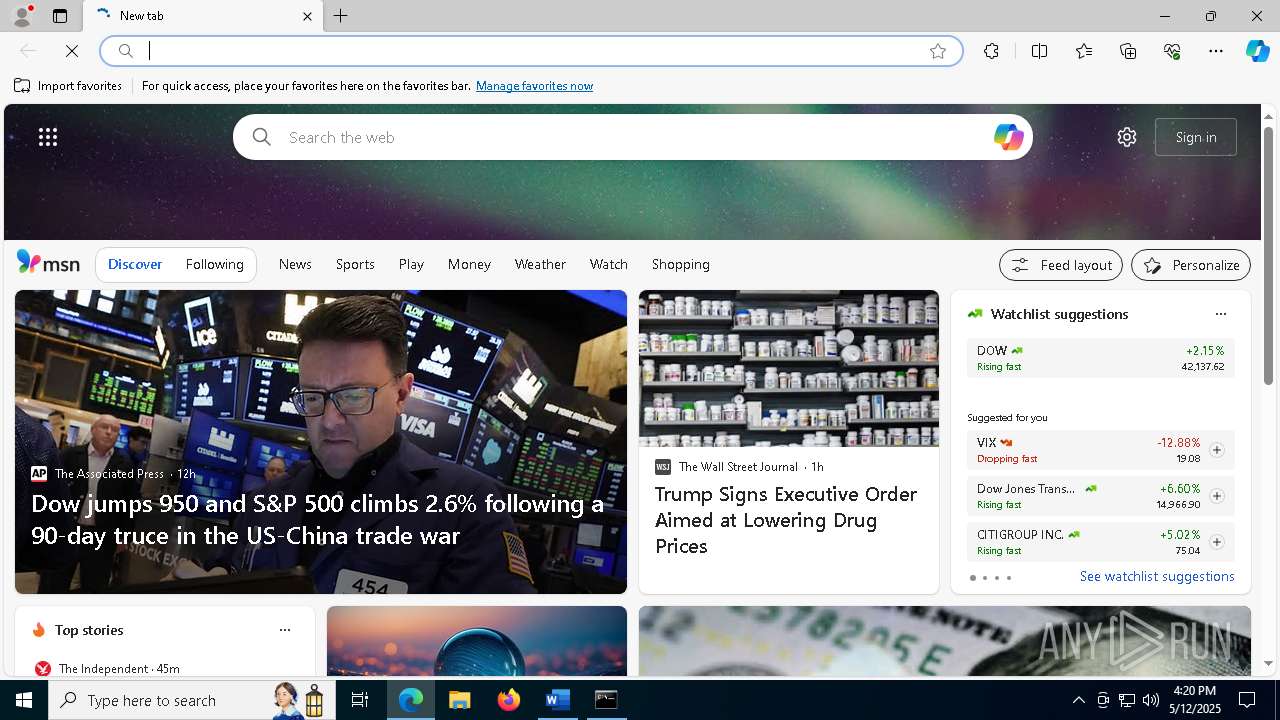Add CITIGROUP INC. to watchlist
The image size is (1280, 720).
pos(1216,542)
